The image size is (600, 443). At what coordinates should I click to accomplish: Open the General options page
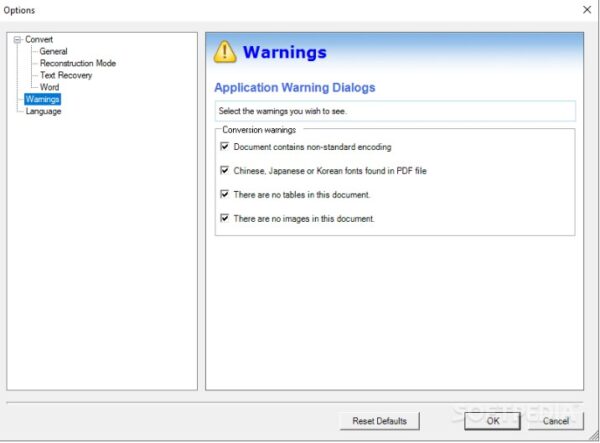point(53,51)
